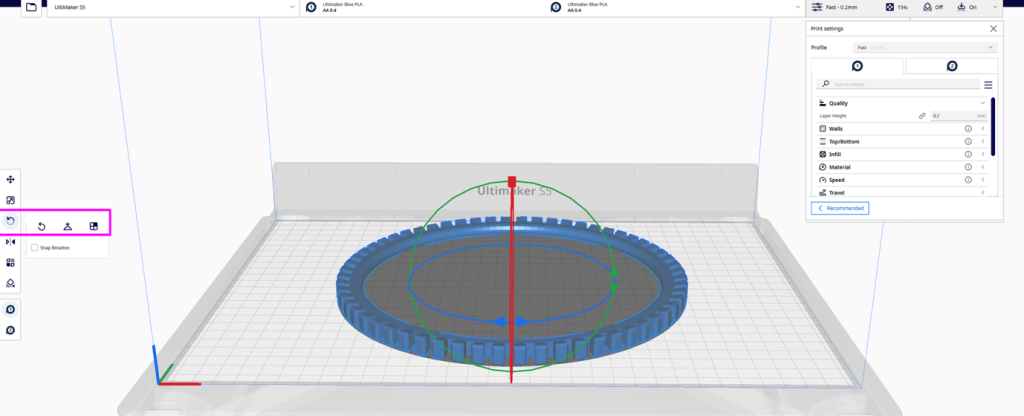Click the Layer Height label
Image resolution: width=1024 pixels, height=416 pixels.
(x=833, y=116)
